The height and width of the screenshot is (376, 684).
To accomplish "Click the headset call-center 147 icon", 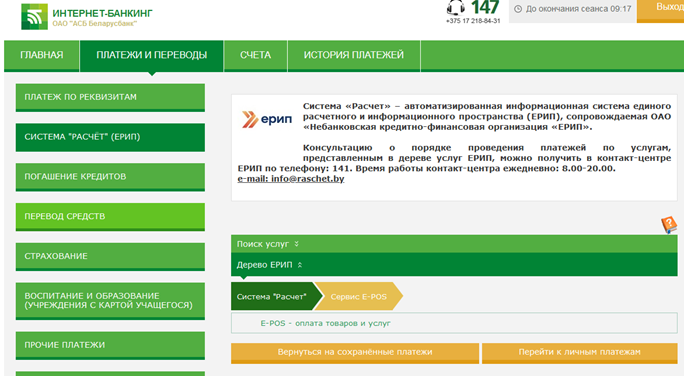I will click(455, 8).
